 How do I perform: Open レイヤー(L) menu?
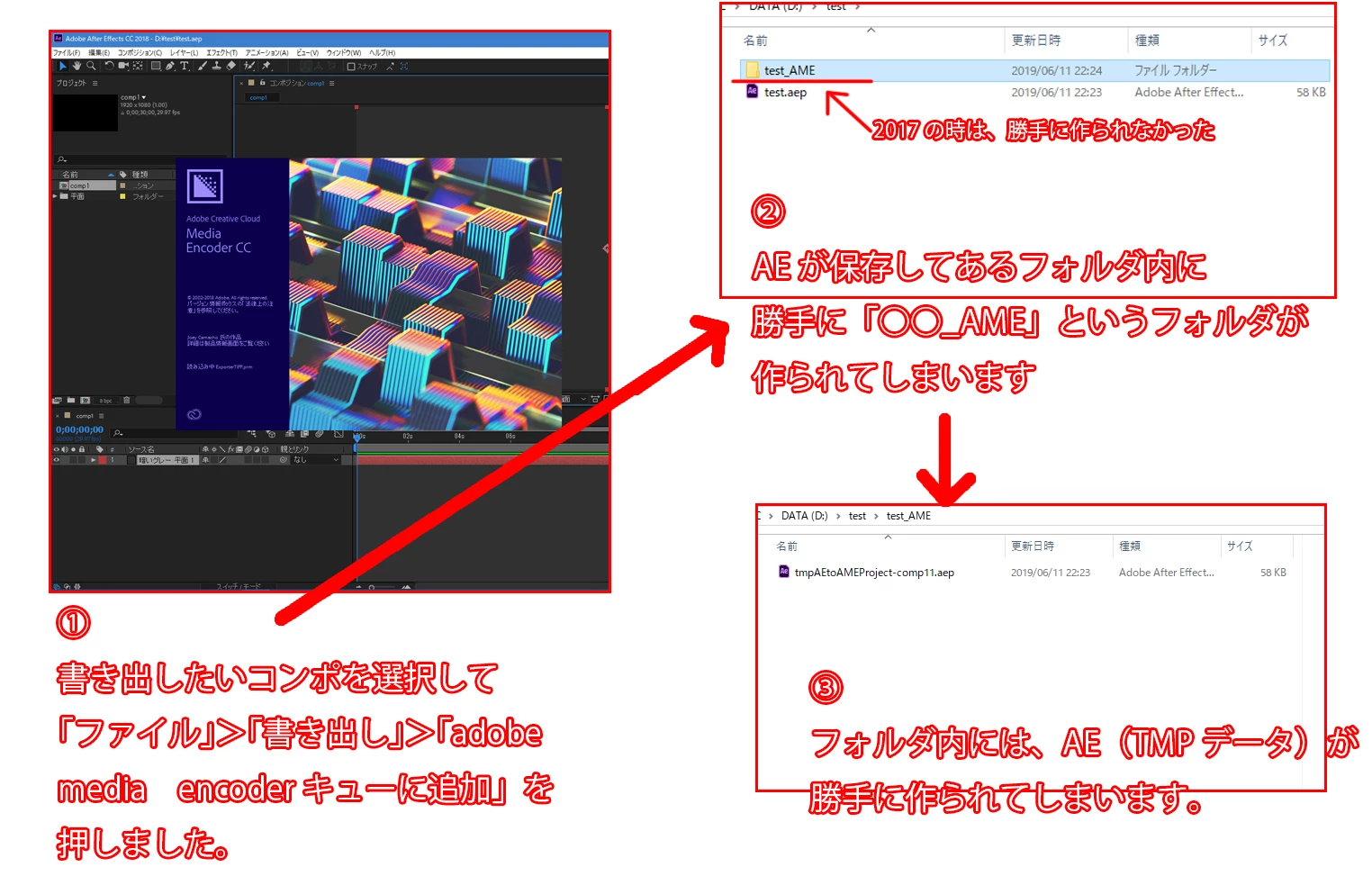tap(184, 52)
